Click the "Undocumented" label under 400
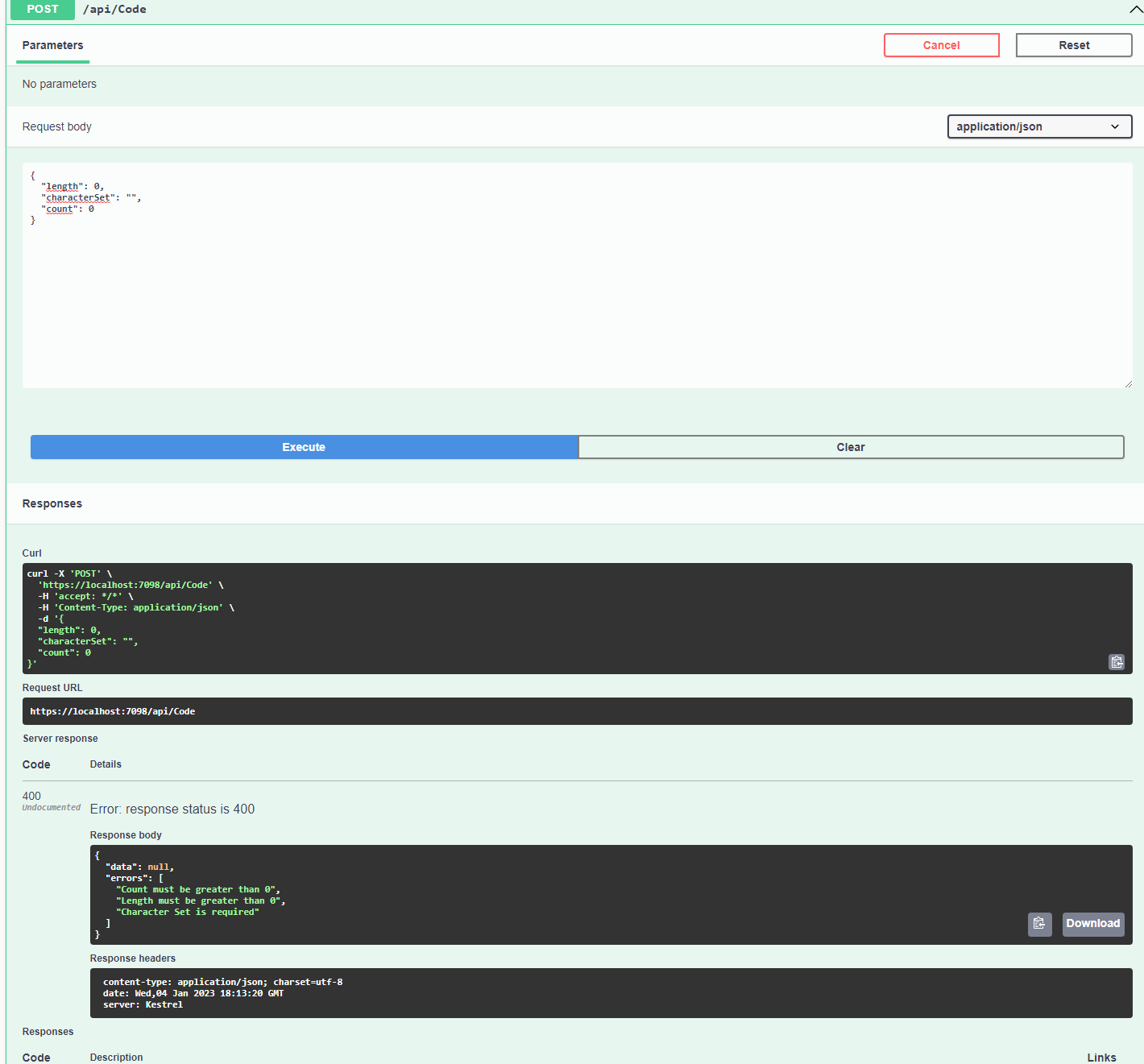Screen dimensions: 1144x1064 (52, 808)
